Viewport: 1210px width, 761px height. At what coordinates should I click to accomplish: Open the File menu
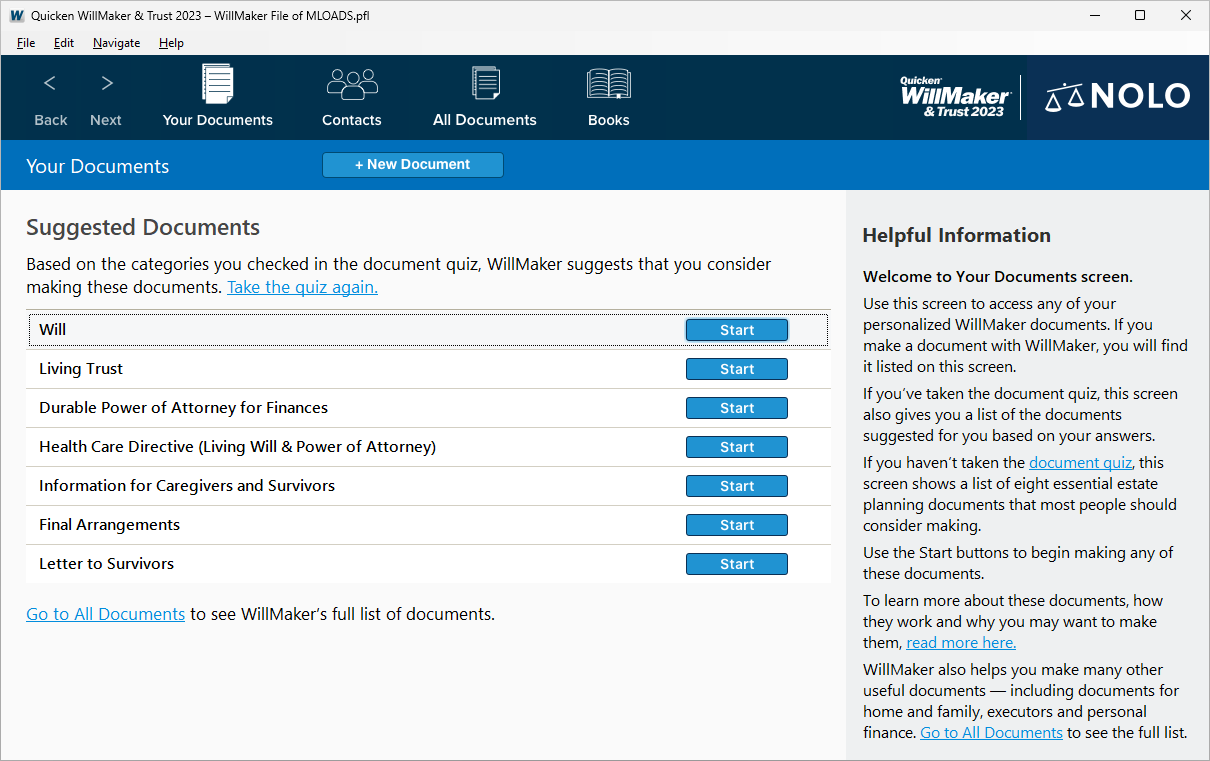[x=25, y=42]
